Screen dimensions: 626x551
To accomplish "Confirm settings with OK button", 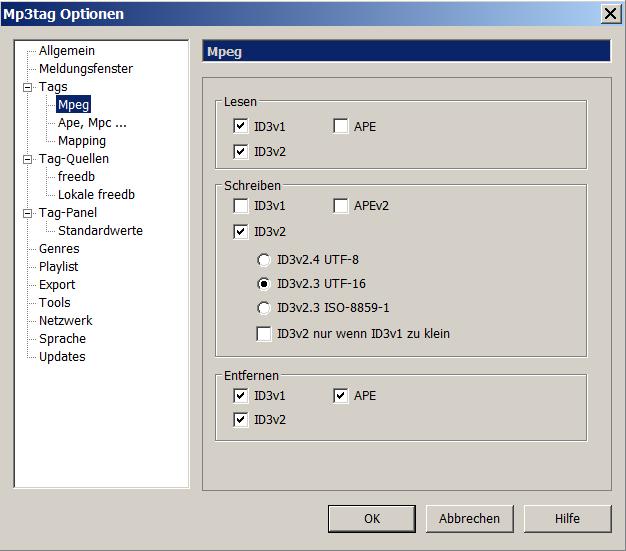I will pyautogui.click(x=372, y=519).
